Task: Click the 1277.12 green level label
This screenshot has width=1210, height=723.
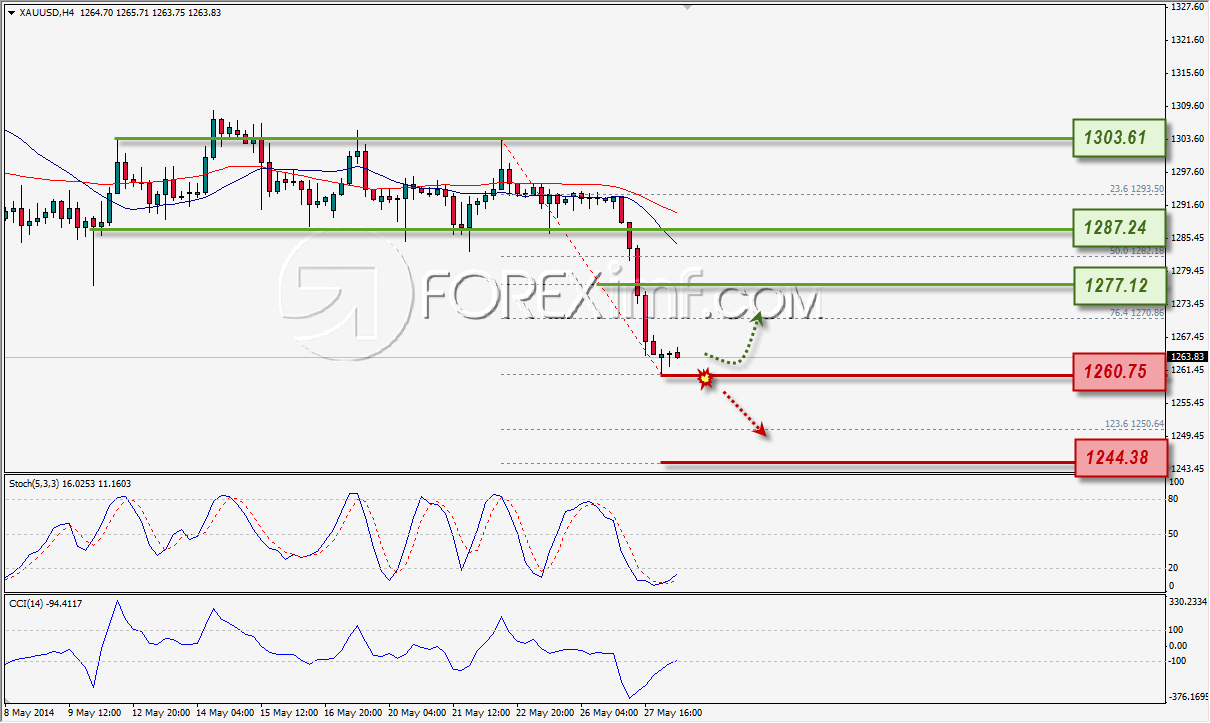Action: [1120, 286]
